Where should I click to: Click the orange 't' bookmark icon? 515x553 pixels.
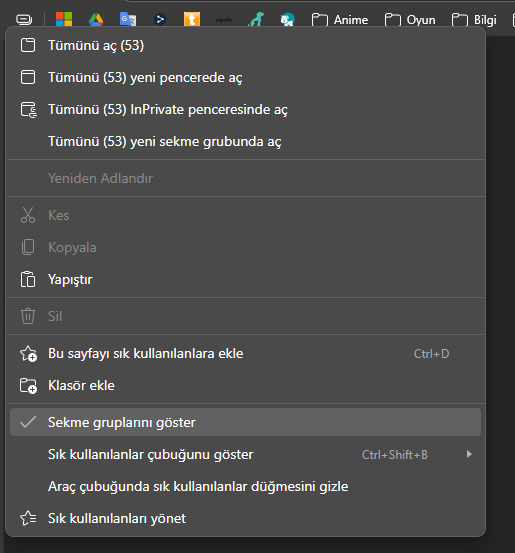[192, 19]
